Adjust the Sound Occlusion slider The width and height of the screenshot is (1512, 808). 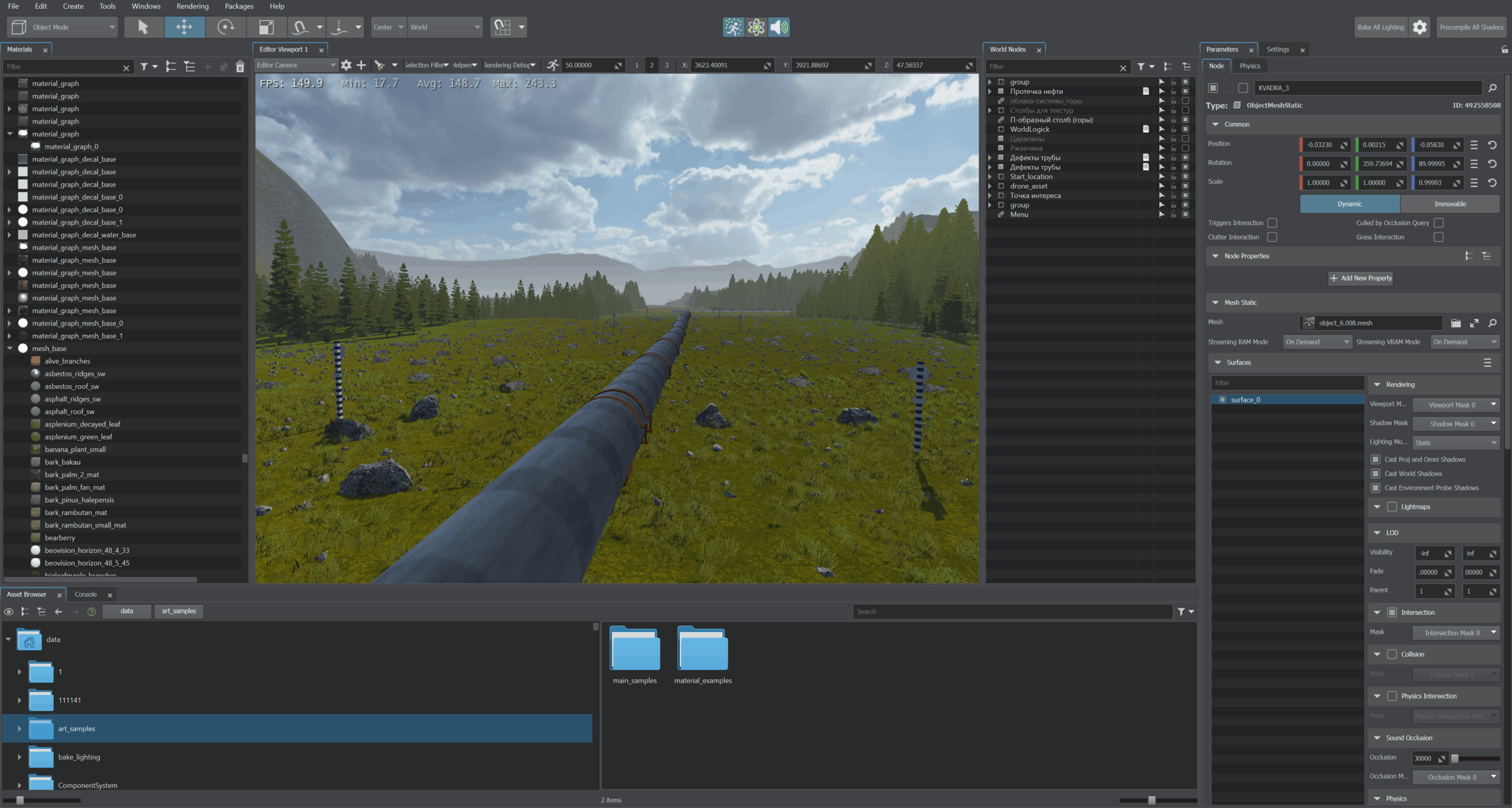pyautogui.click(x=1455, y=758)
